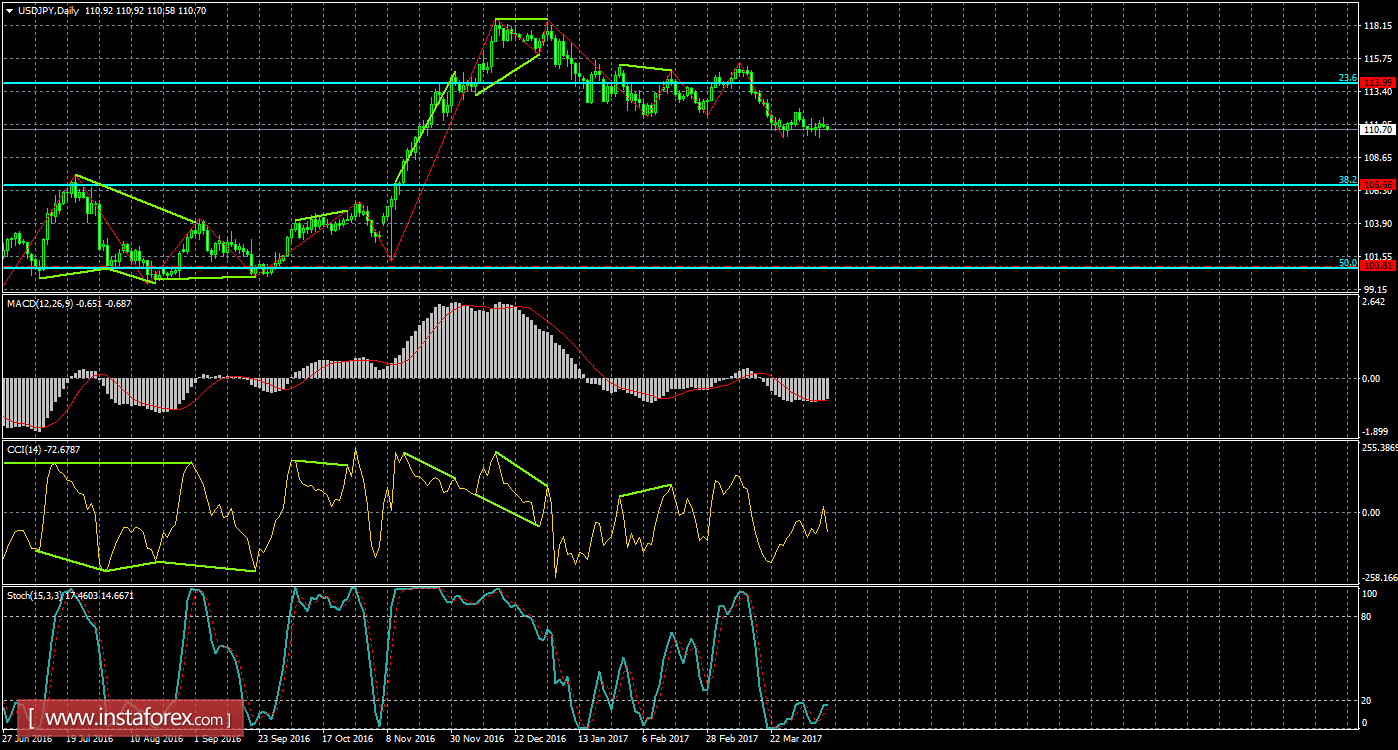This screenshot has height=750, width=1398.
Task: Select the 2.642 MACD scale value
Action: (1375, 302)
